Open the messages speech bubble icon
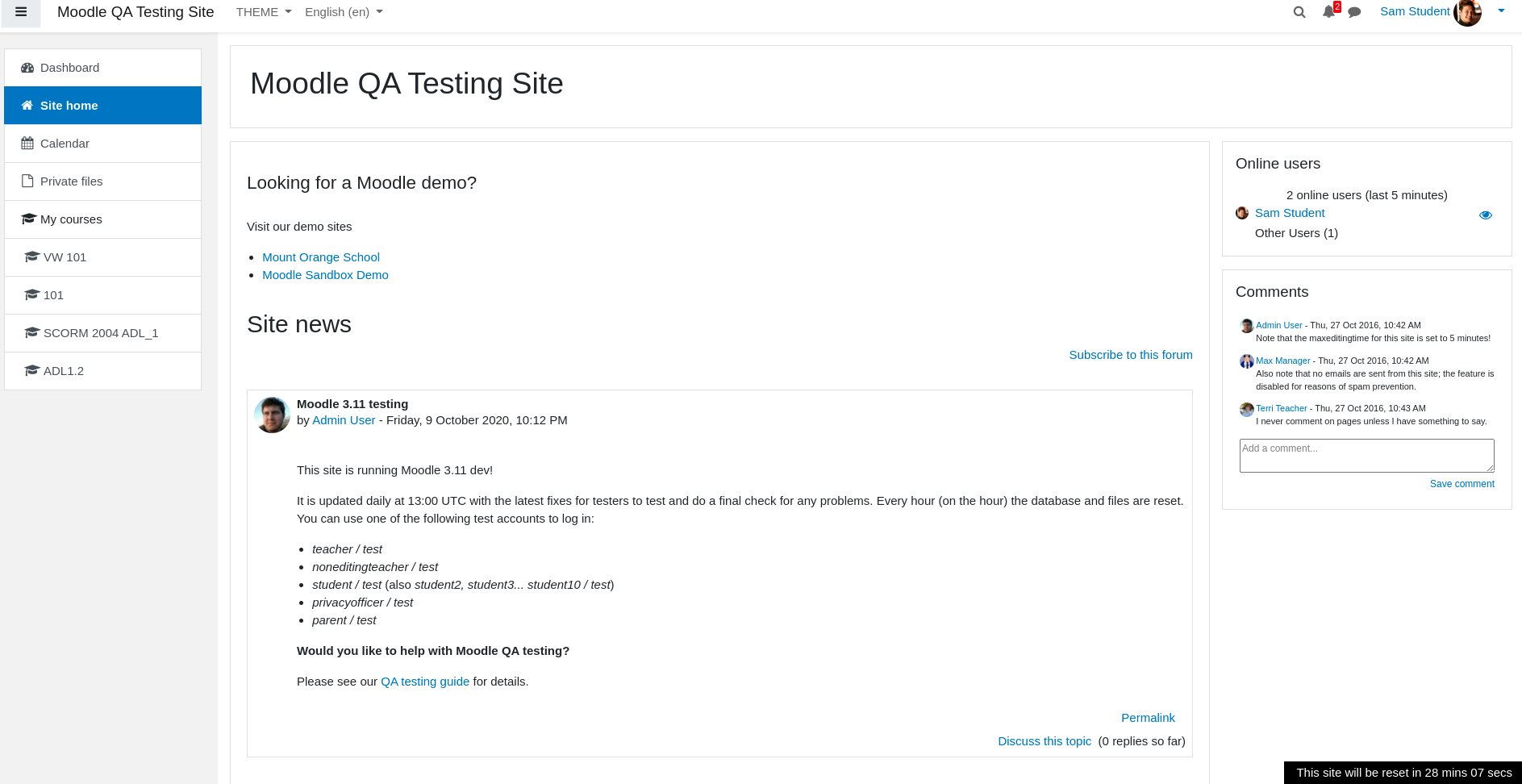1522x784 pixels. pyautogui.click(x=1354, y=12)
